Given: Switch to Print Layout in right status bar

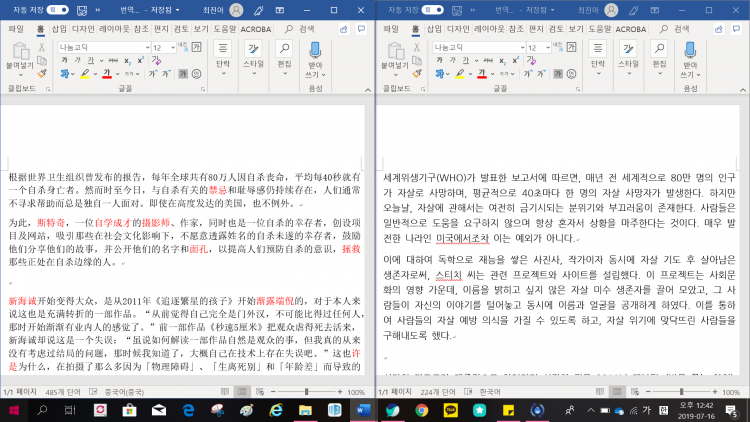Looking at the screenshot, I should click(x=618, y=392).
